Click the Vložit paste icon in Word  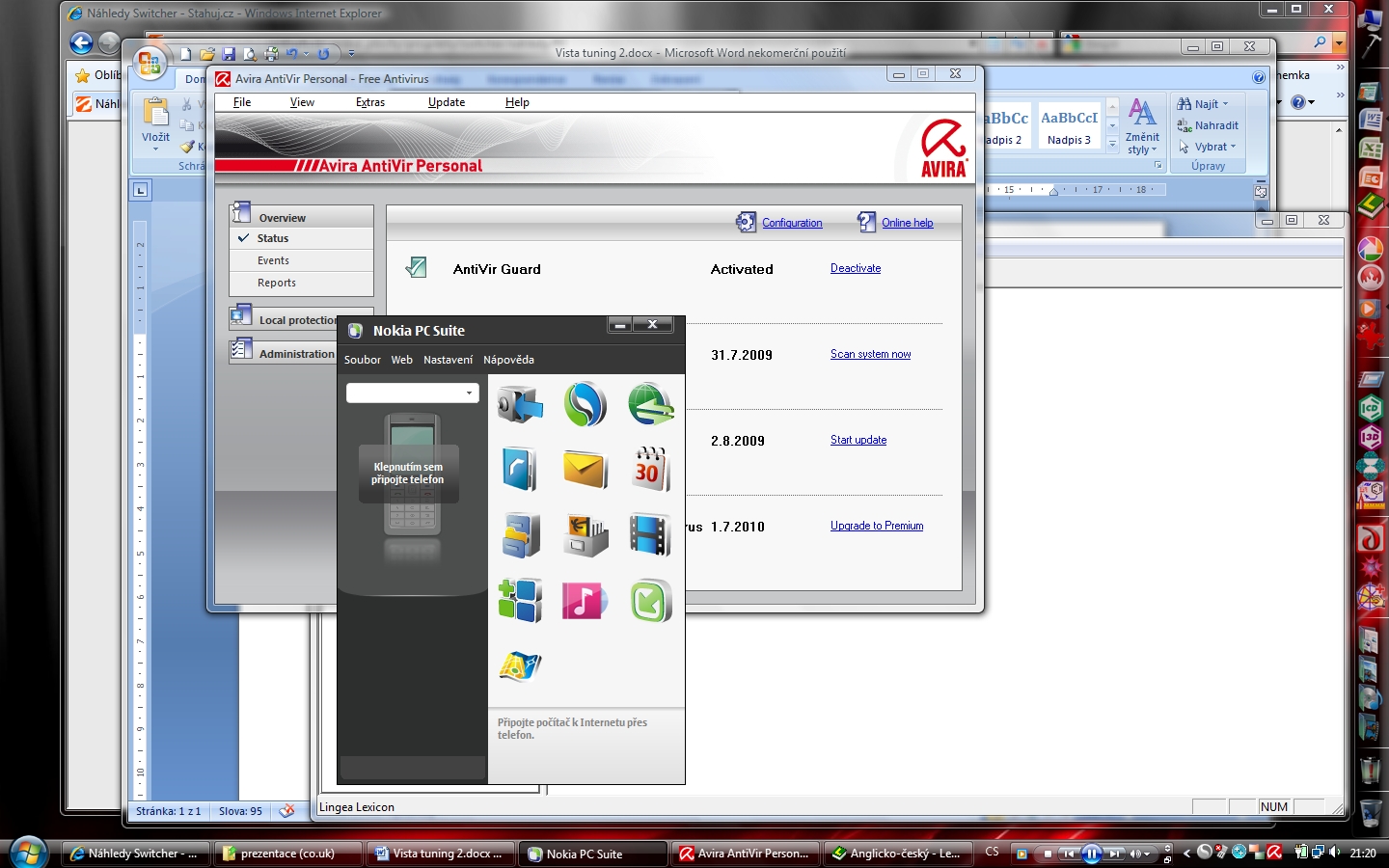pyautogui.click(x=156, y=112)
